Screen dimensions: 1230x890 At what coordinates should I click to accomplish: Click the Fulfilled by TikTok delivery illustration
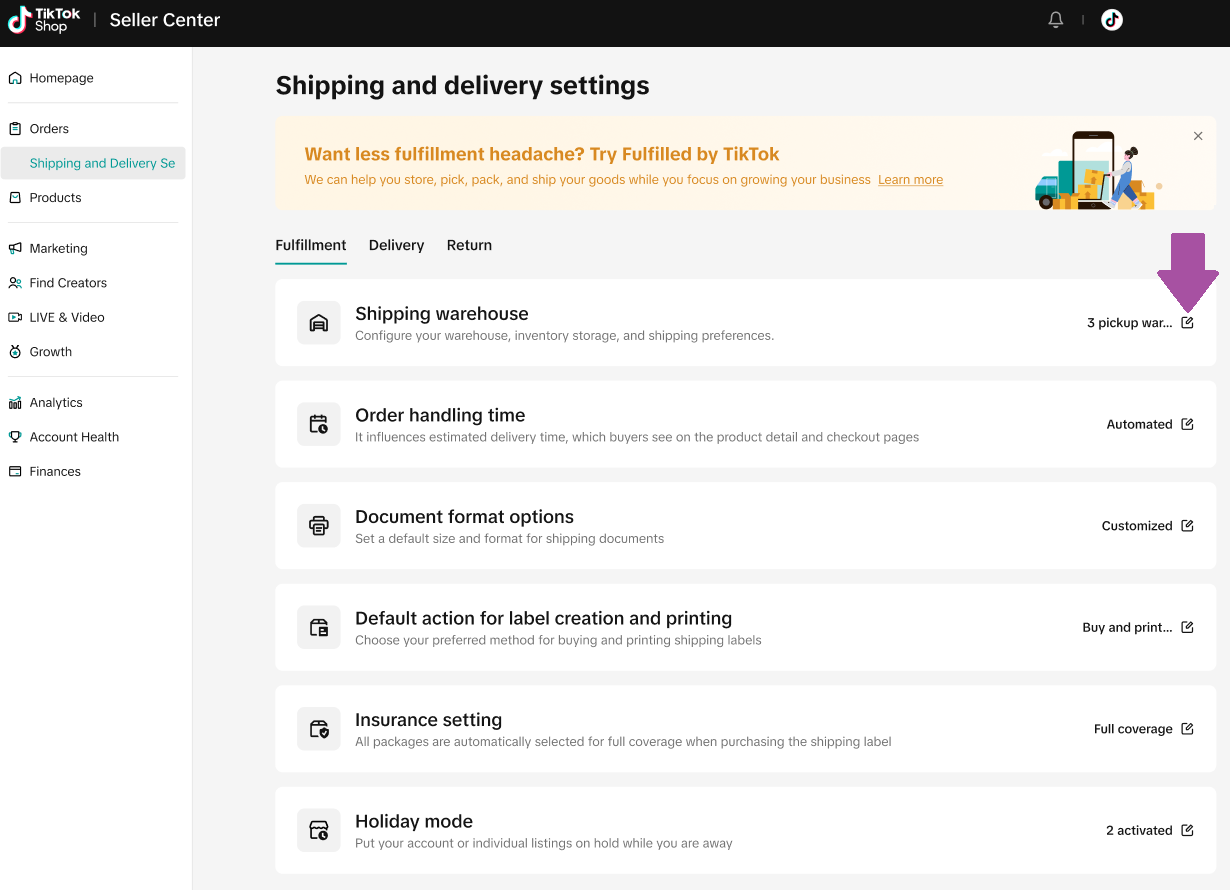1096,171
